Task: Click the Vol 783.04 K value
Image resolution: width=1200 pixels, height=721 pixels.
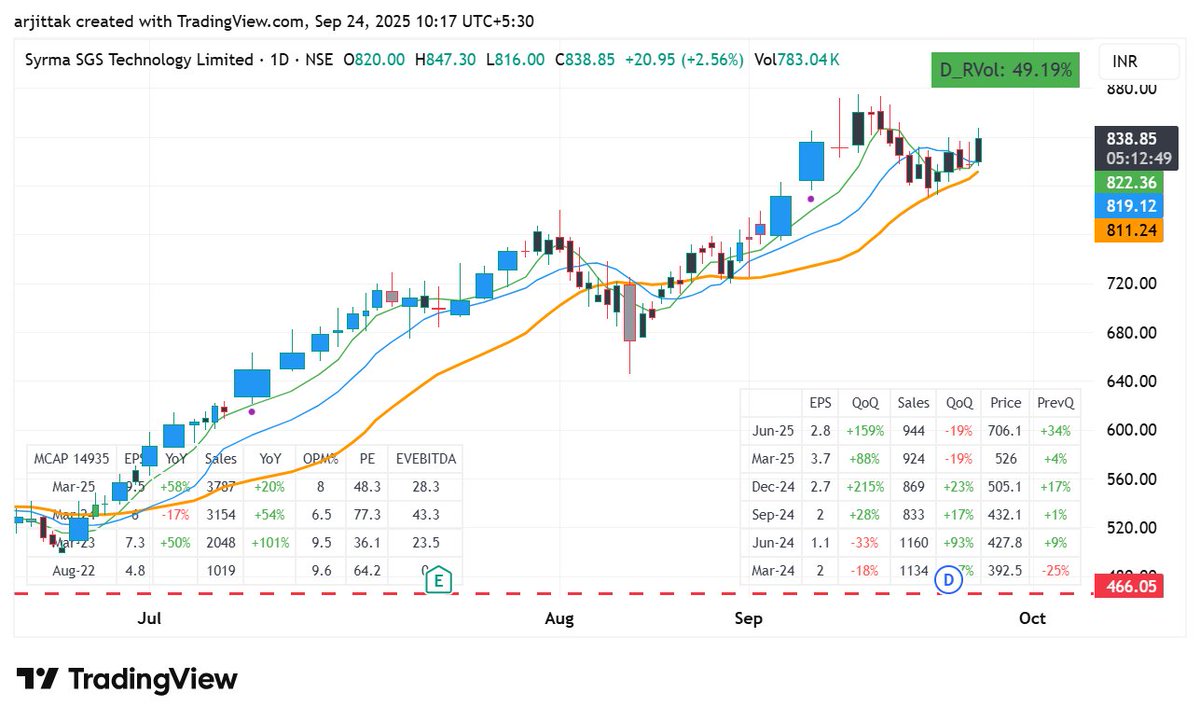Action: coord(797,60)
